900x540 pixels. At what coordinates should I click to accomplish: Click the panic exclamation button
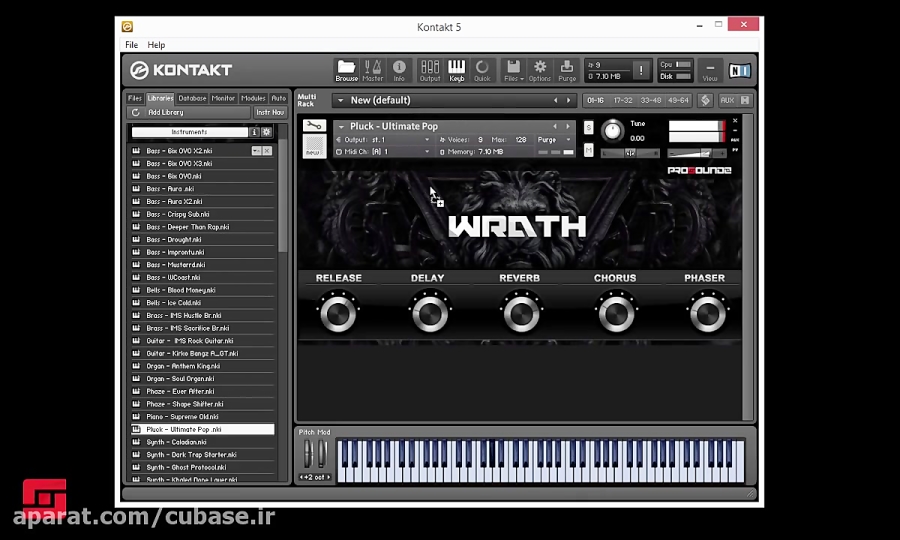[641, 71]
